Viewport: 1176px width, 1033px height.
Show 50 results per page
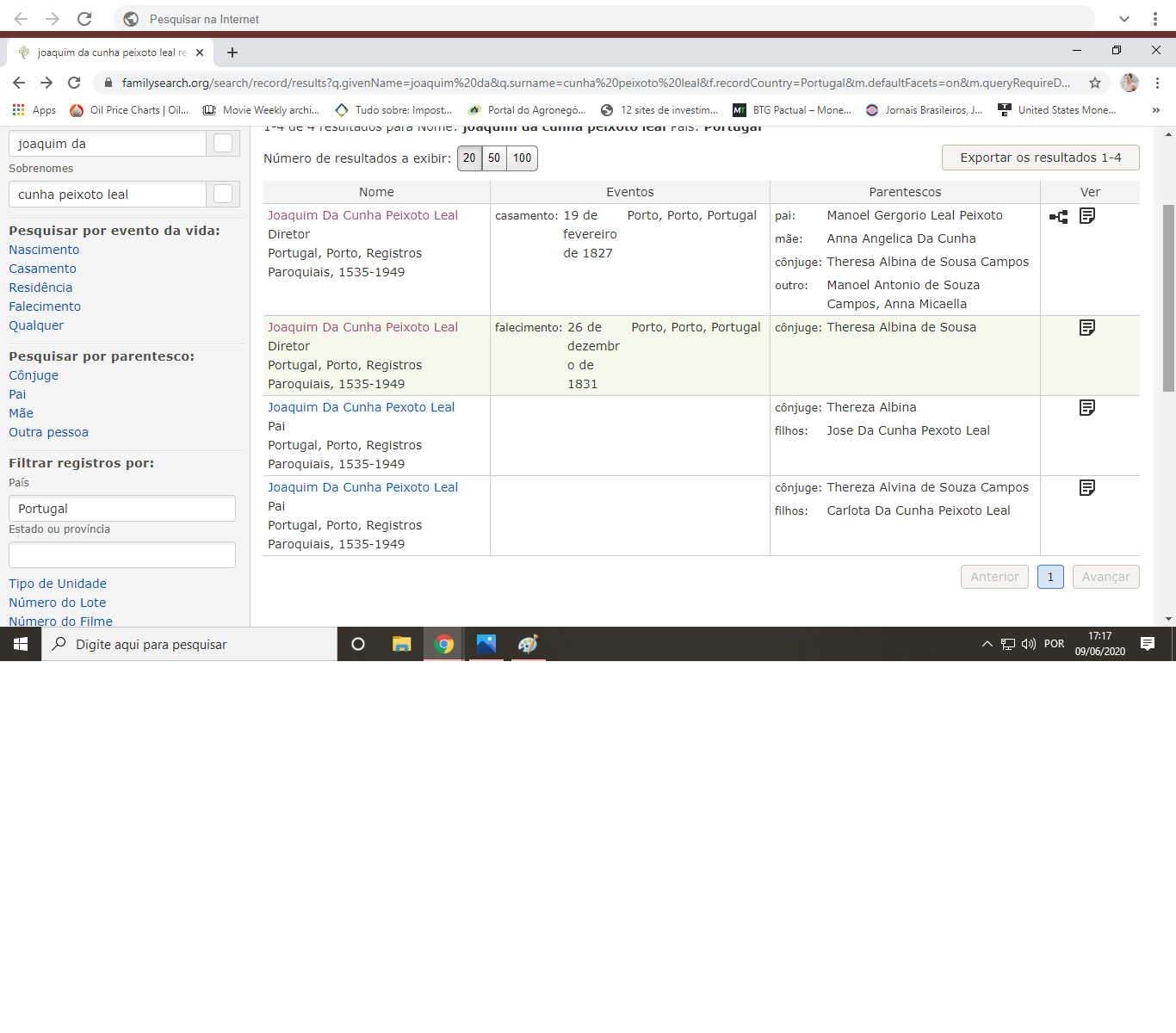494,158
